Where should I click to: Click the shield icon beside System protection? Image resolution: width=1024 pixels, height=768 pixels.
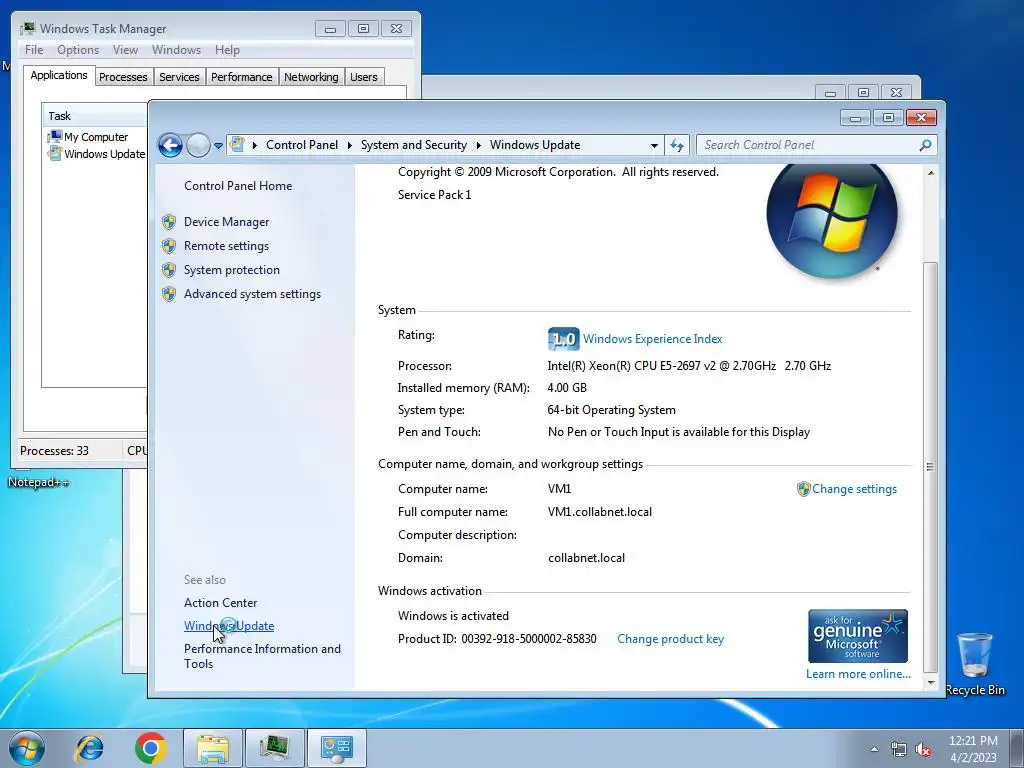click(169, 270)
